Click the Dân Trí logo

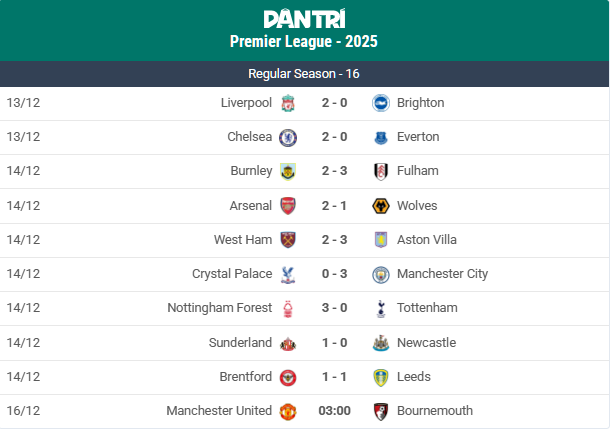pyautogui.click(x=304, y=18)
